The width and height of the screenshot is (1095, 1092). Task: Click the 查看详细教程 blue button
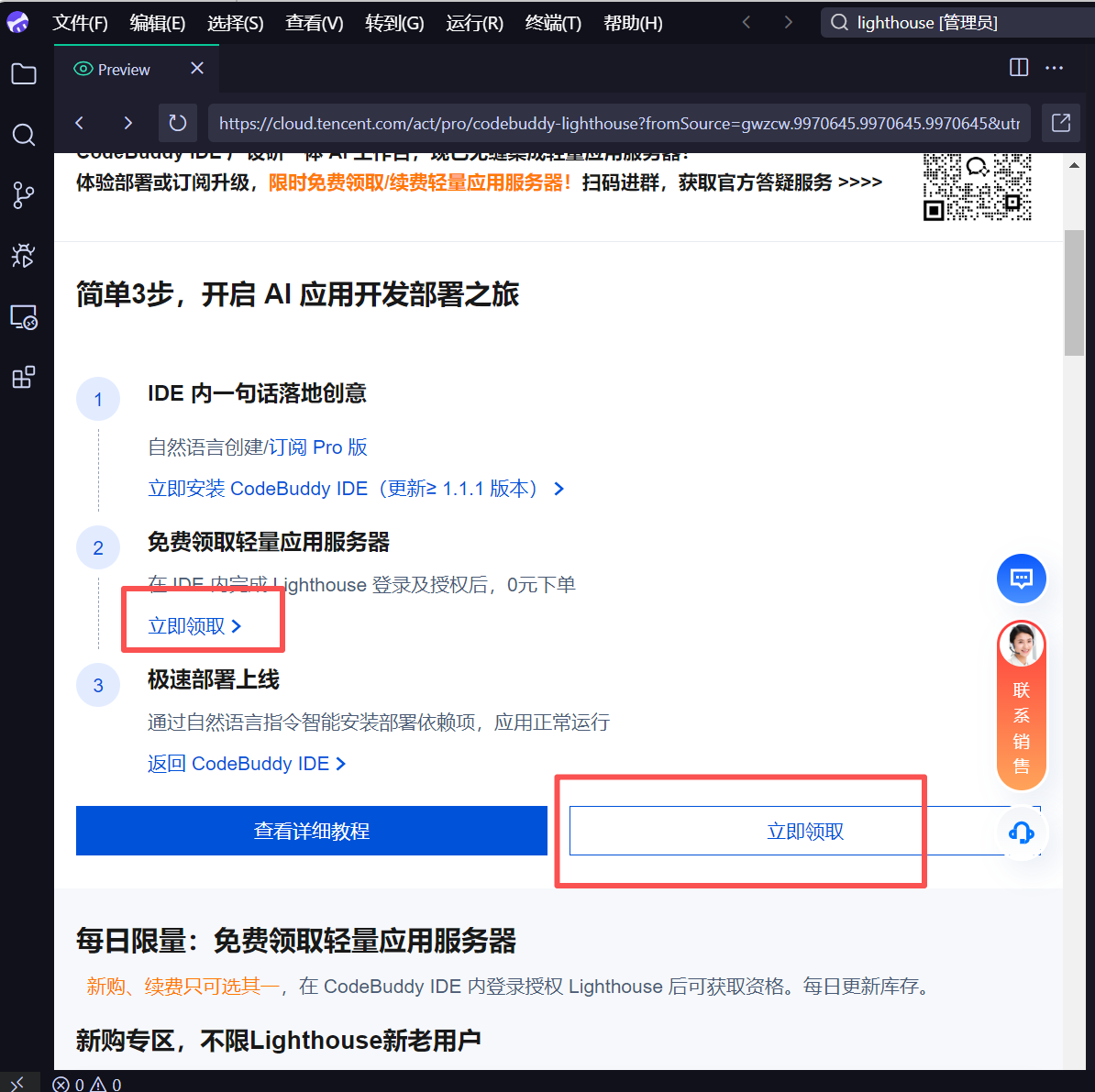tap(312, 831)
